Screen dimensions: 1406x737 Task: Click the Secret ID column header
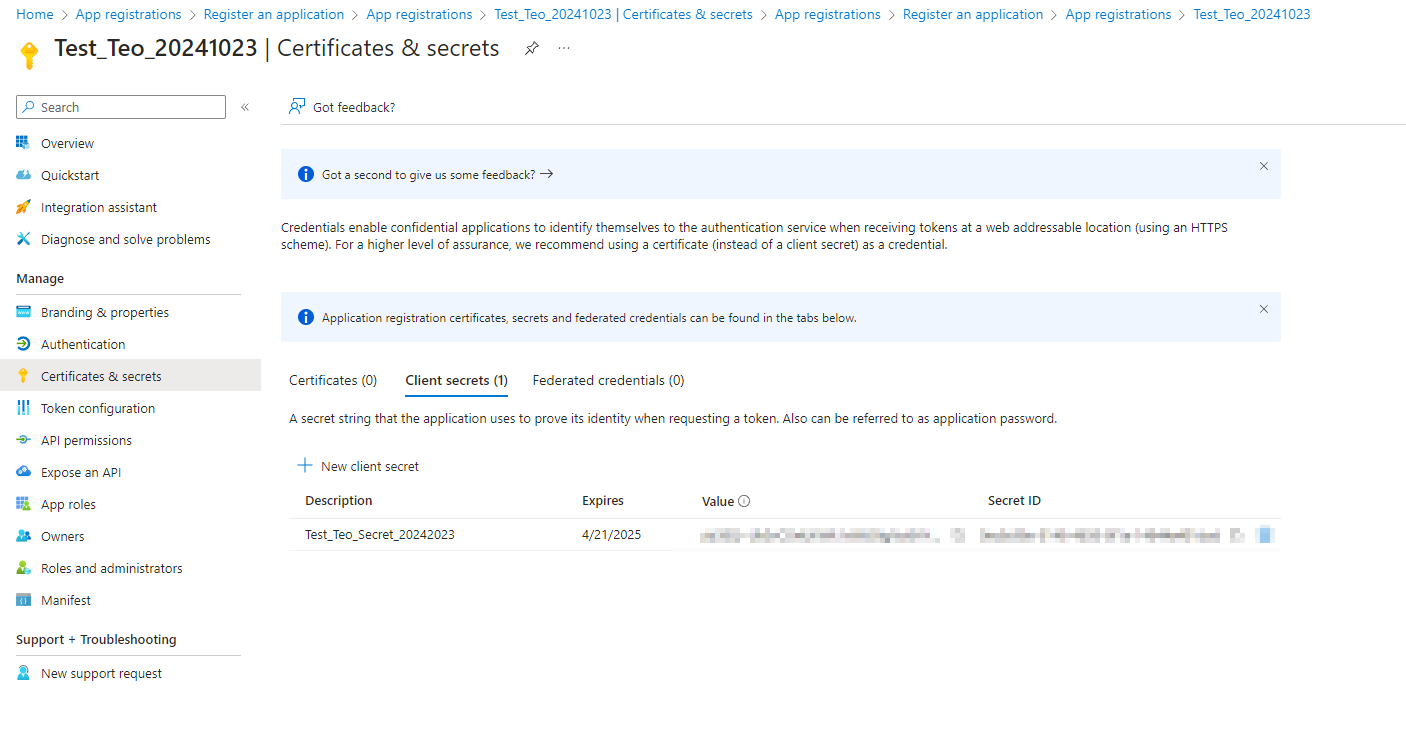coord(1014,500)
